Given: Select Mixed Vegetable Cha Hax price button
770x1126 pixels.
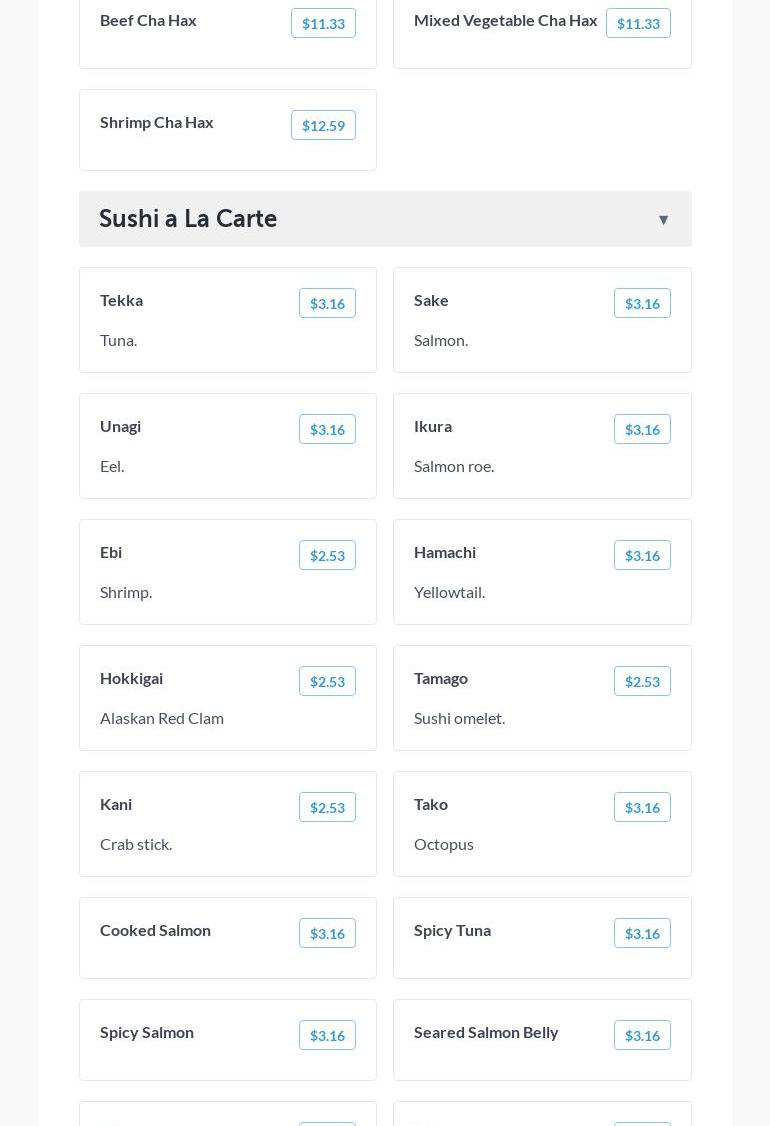Looking at the screenshot, I should pos(638,23).
